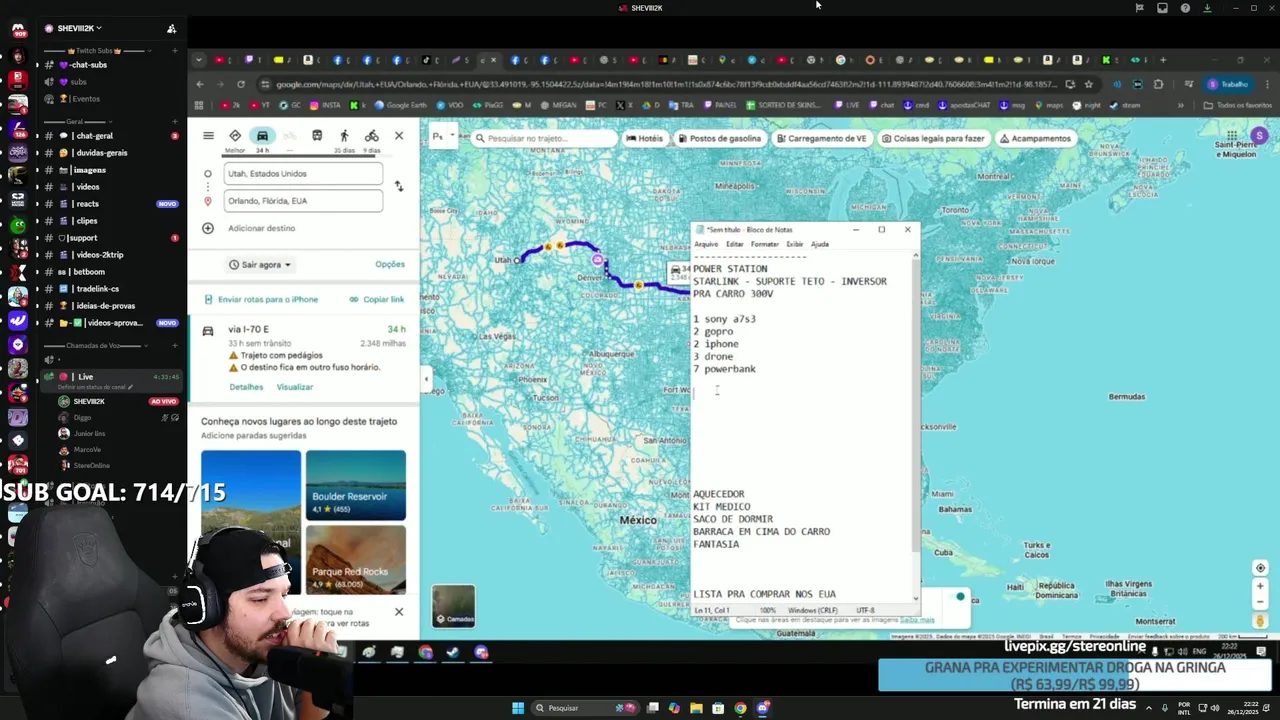
Task: Open the Chrome tab search dropdown arrow
Action: tap(199, 60)
